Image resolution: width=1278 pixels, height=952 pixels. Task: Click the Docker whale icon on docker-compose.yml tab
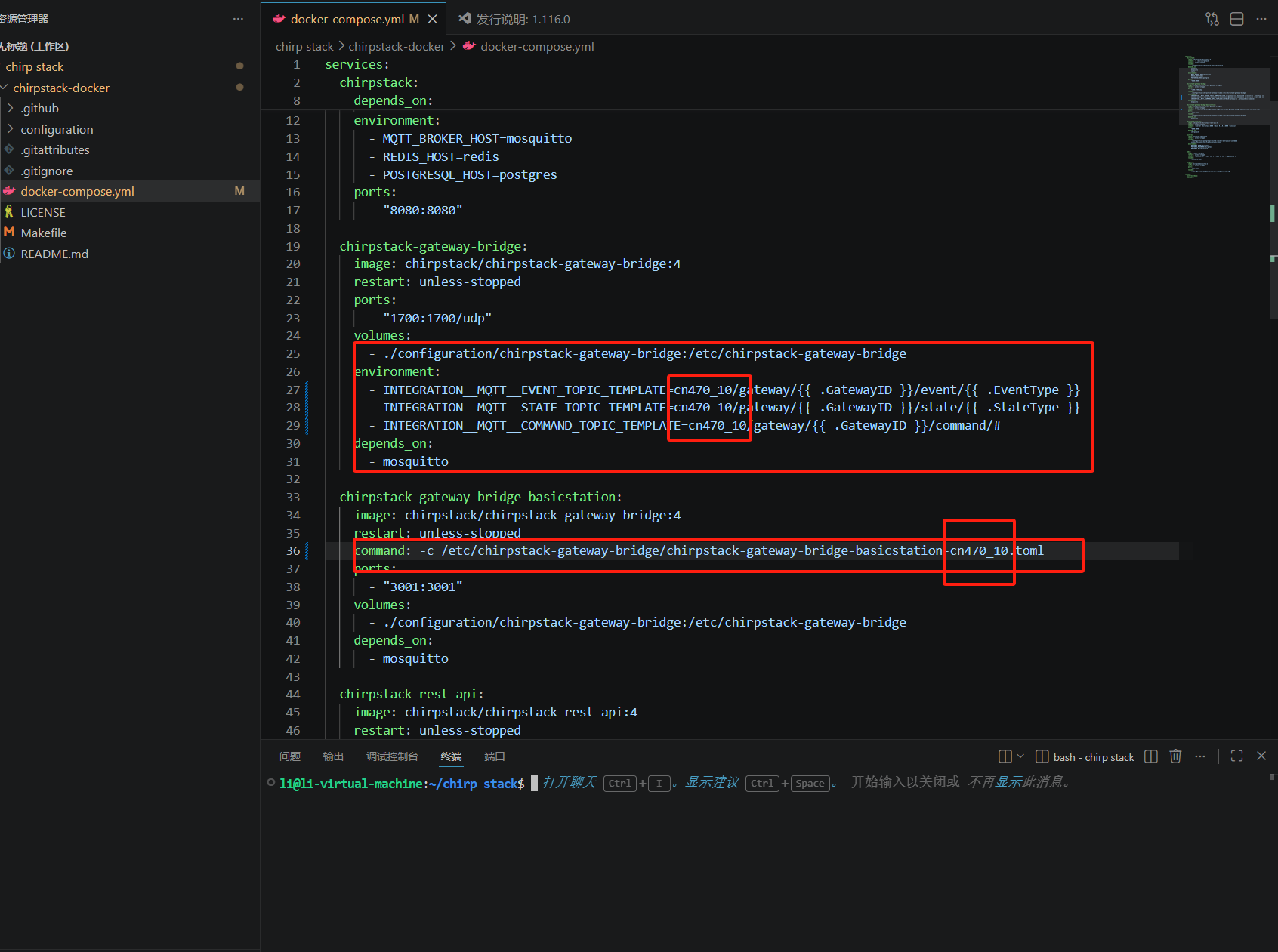279,19
